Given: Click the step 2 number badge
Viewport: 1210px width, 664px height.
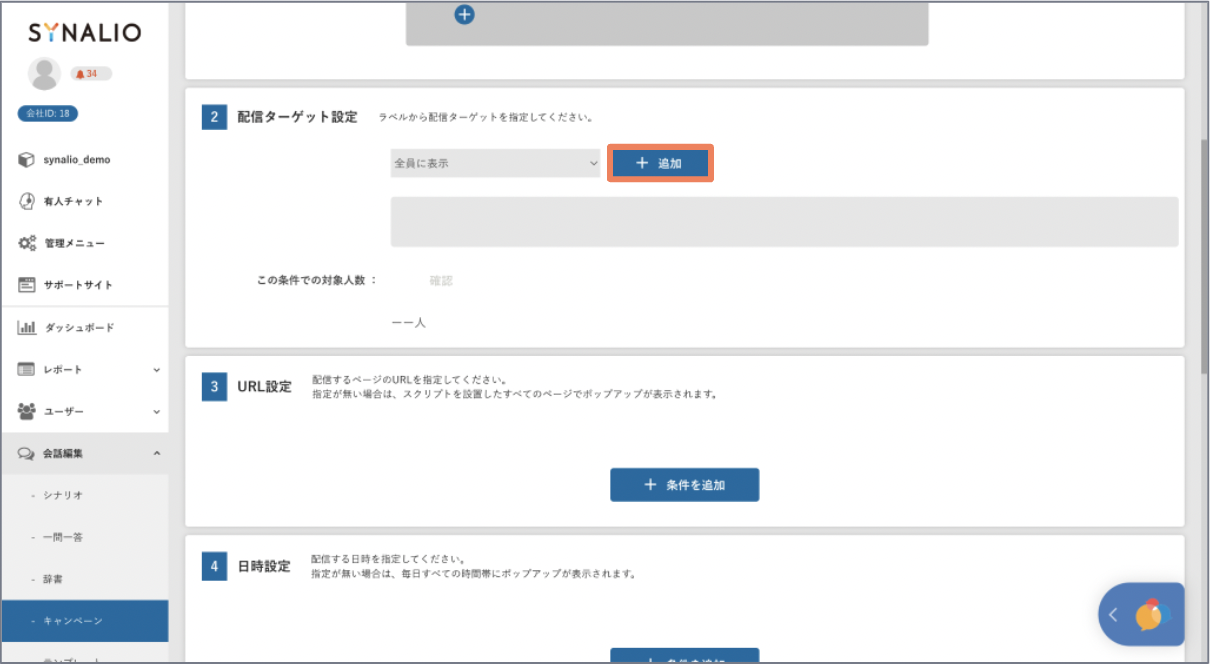Looking at the screenshot, I should click(214, 116).
